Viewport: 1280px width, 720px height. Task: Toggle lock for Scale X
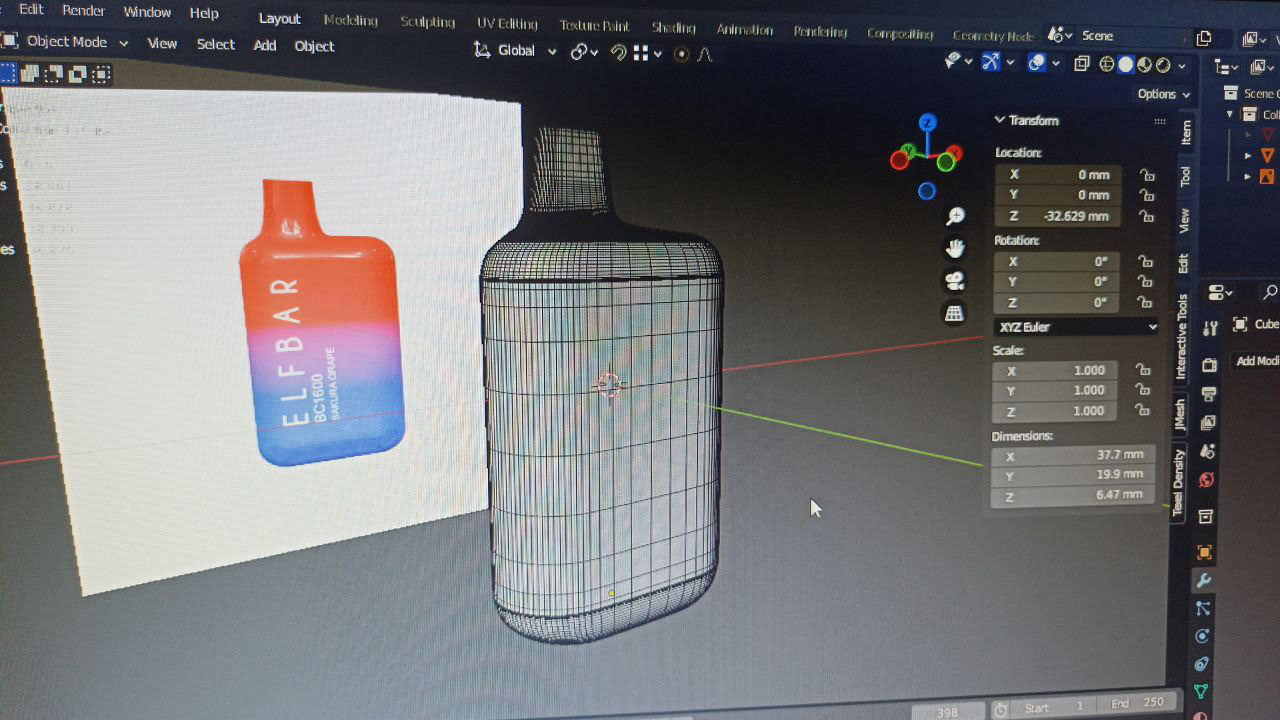(x=1142, y=370)
